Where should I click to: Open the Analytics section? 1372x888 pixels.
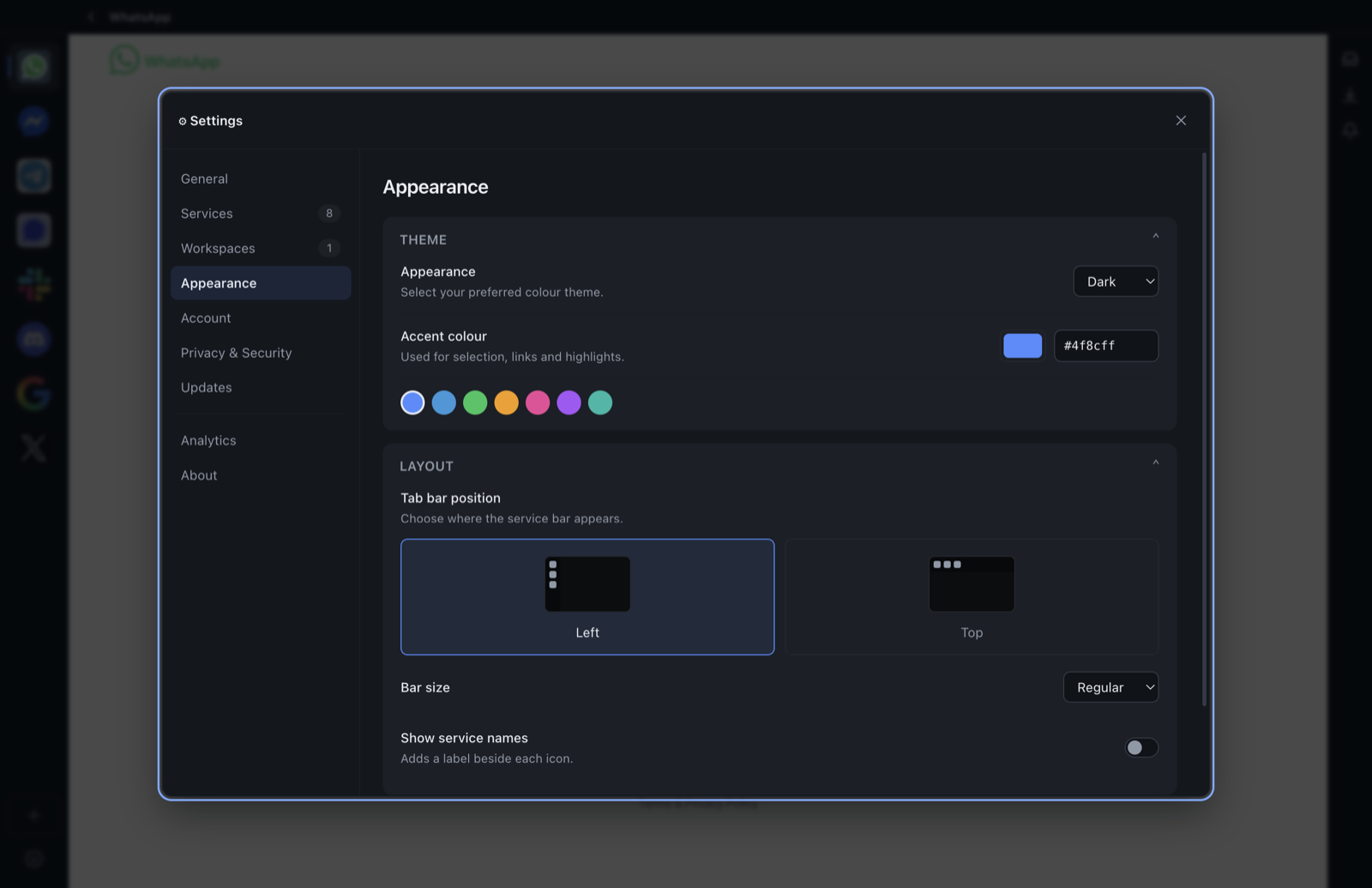[261, 440]
